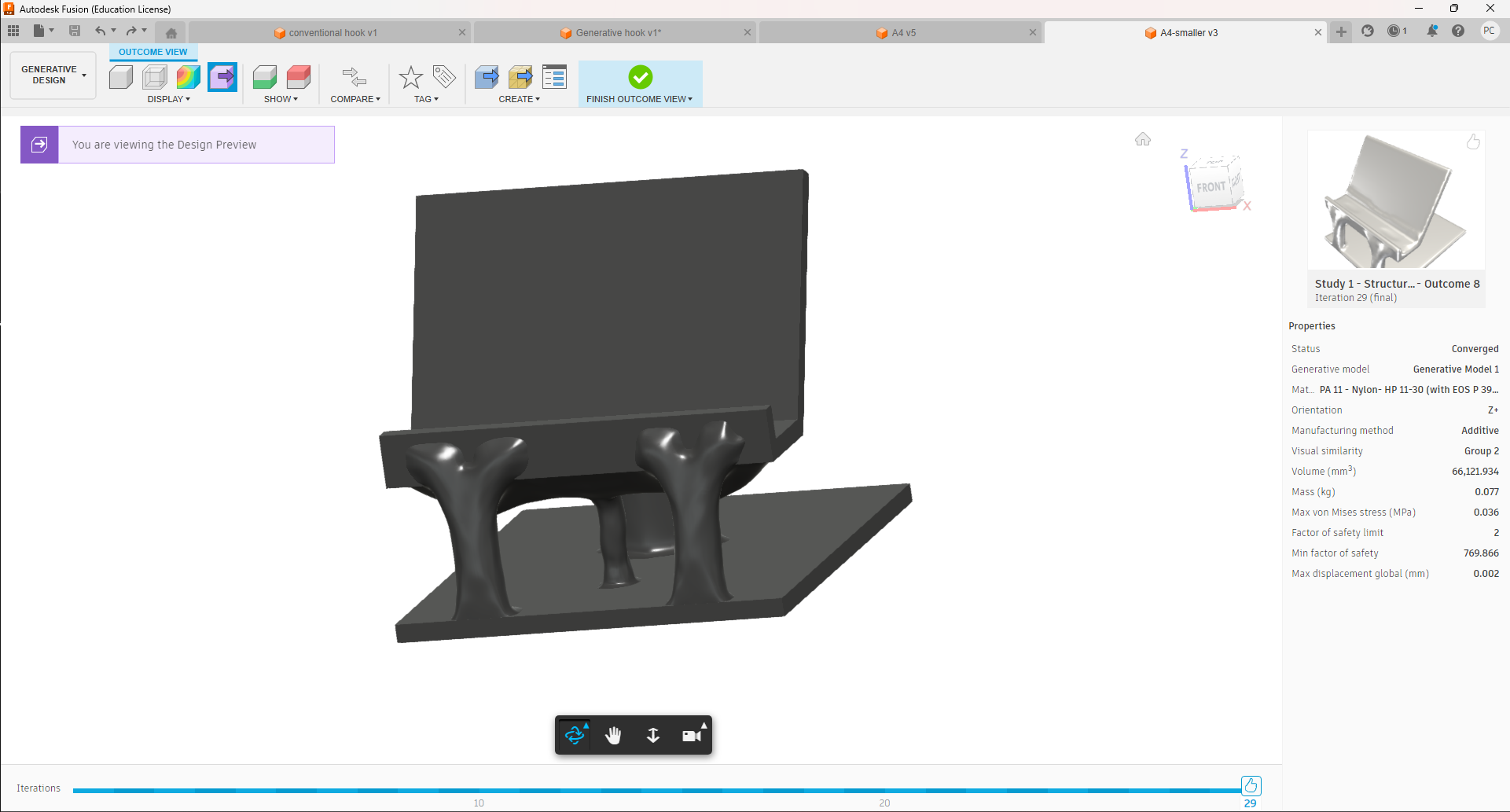
Task: Click the favorite star icon
Action: coord(410,77)
